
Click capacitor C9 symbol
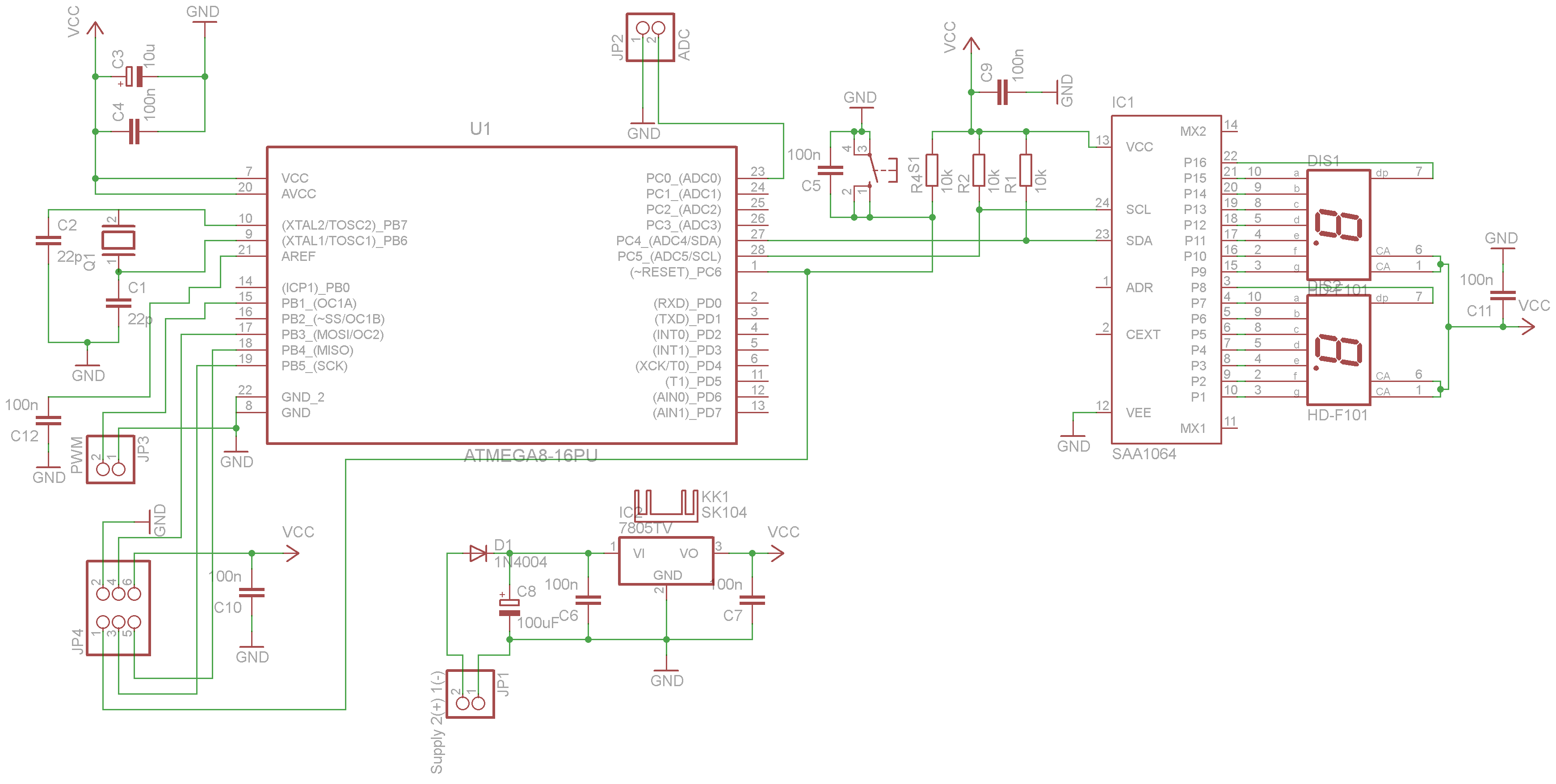click(1003, 92)
